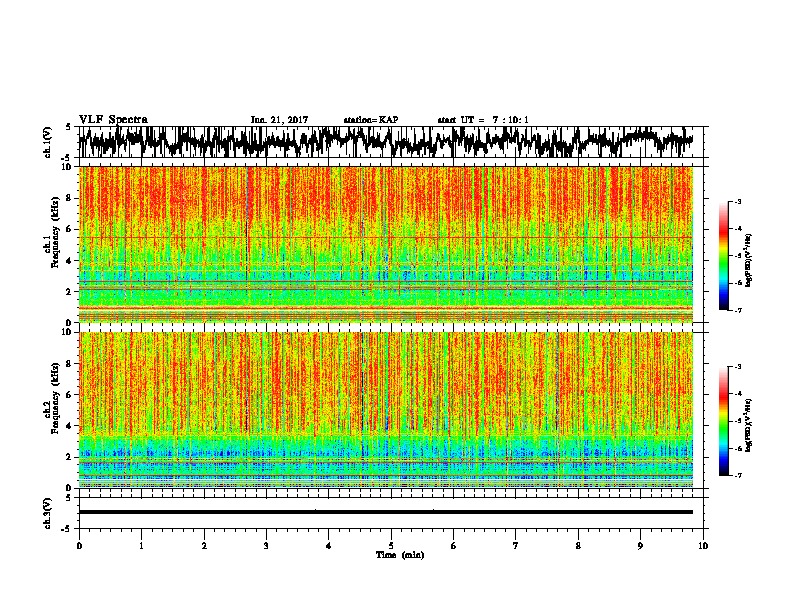The width and height of the screenshot is (792, 612).
Task: Select the "start UT = 7:10:1" text
Action: point(483,120)
